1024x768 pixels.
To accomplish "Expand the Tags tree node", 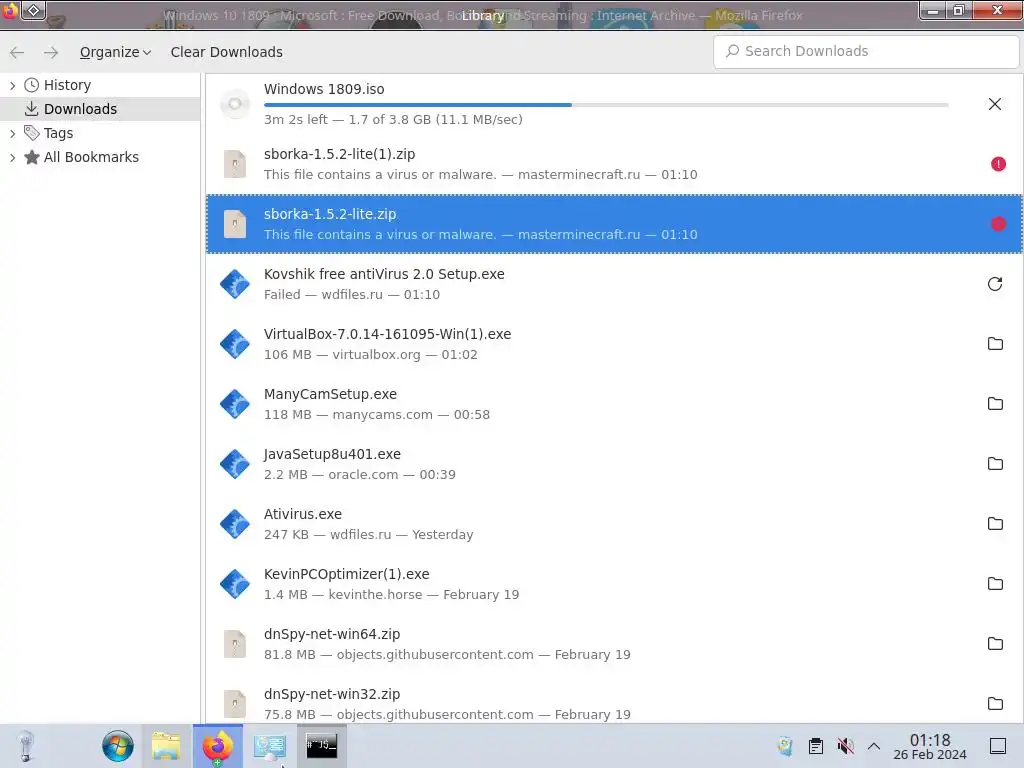I will click(12, 133).
